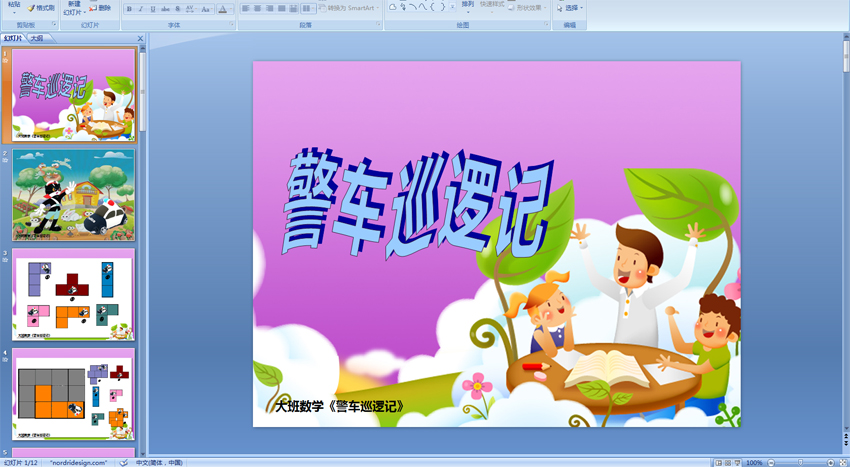850x467 pixels.
Task: Click the slide editor vertical scrollbar thumb
Action: coord(846,56)
